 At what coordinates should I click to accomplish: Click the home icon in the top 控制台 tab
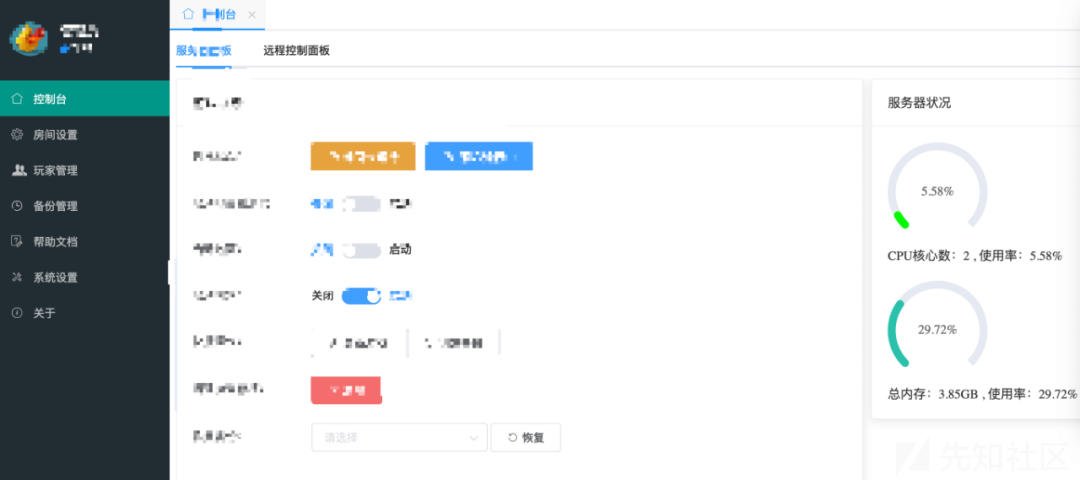(188, 14)
